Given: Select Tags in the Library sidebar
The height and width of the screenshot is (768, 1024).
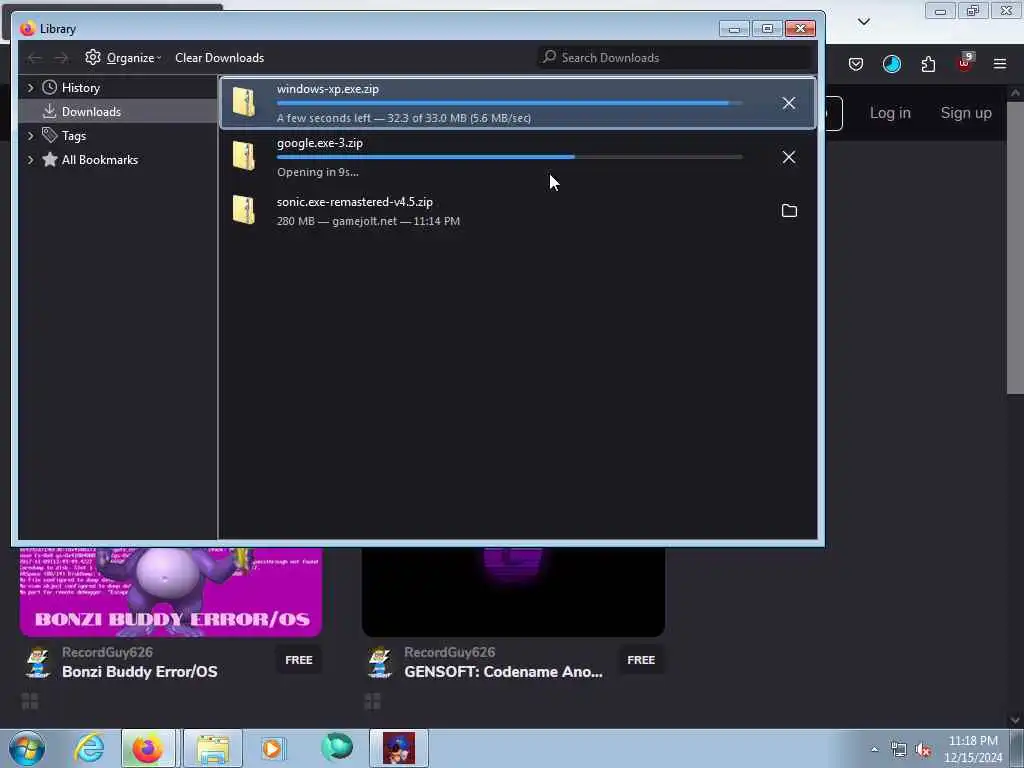Looking at the screenshot, I should pos(118,136).
